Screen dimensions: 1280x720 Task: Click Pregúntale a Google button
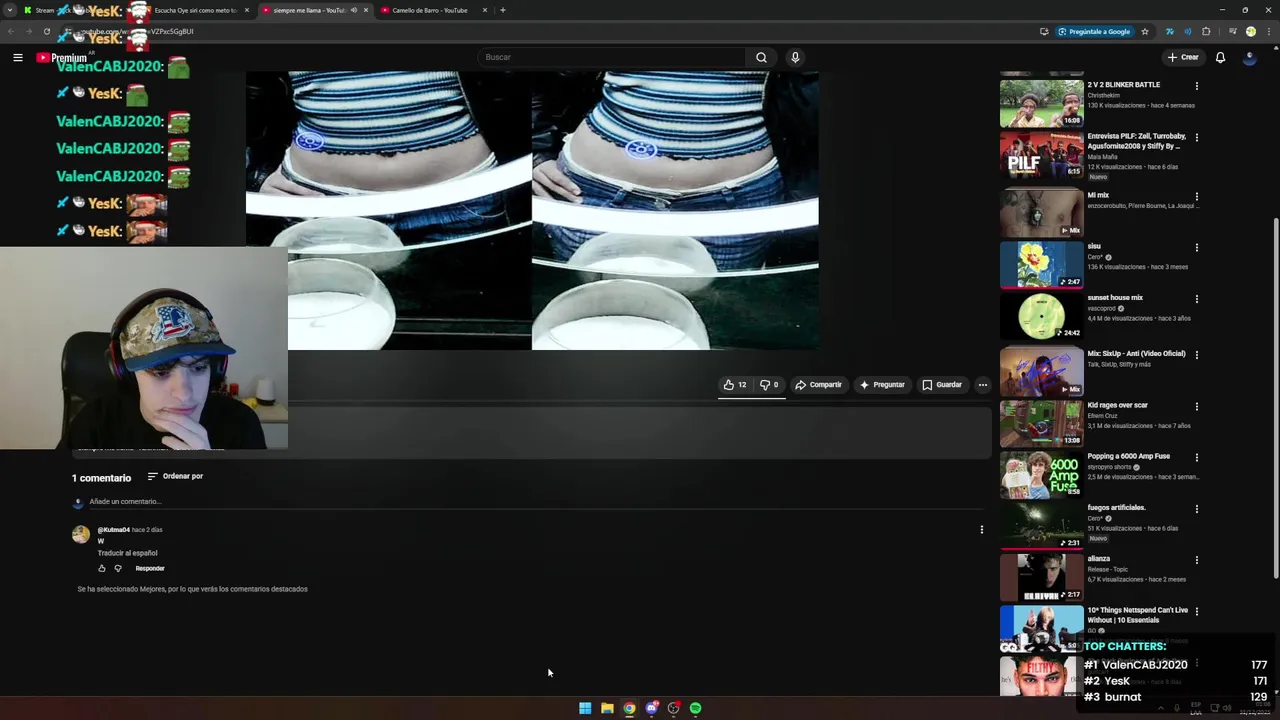pyautogui.click(x=1094, y=31)
